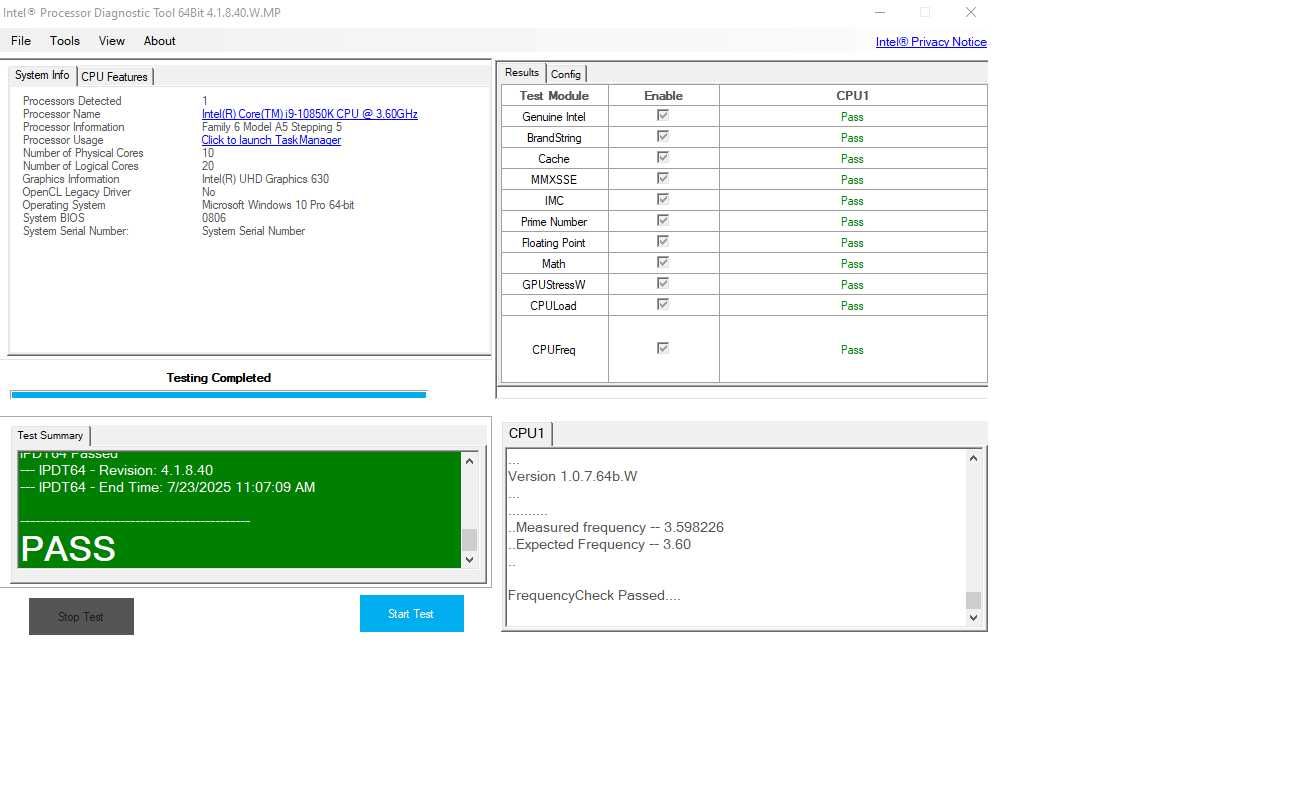Image resolution: width=1292 pixels, height=791 pixels.
Task: Click the Stop Test button
Action: (81, 616)
